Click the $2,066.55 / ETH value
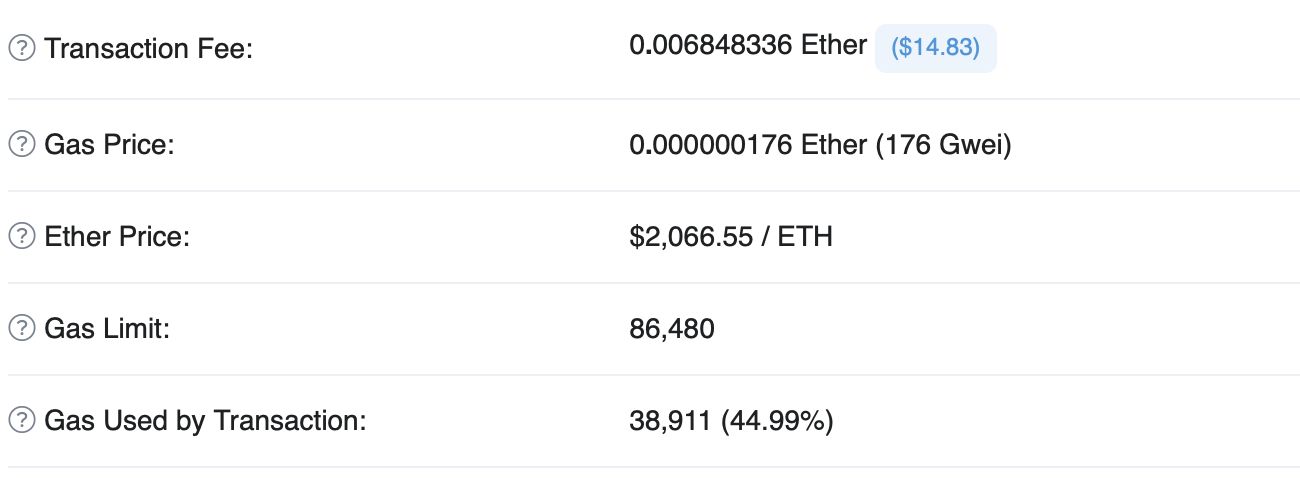The height and width of the screenshot is (478, 1300). (731, 237)
